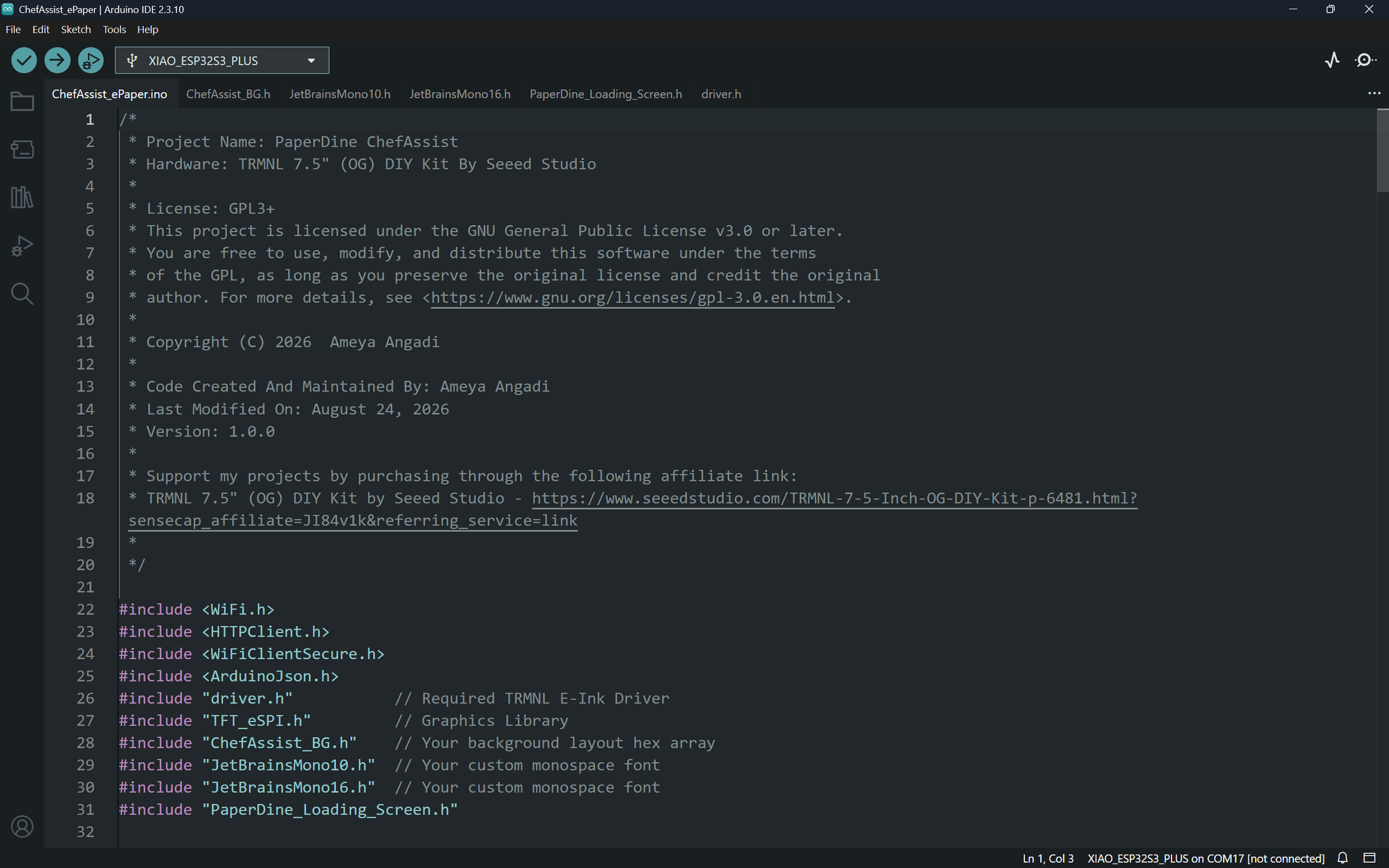
Task: Click the '#include <ArduinoJson.h>' line
Action: click(x=229, y=676)
